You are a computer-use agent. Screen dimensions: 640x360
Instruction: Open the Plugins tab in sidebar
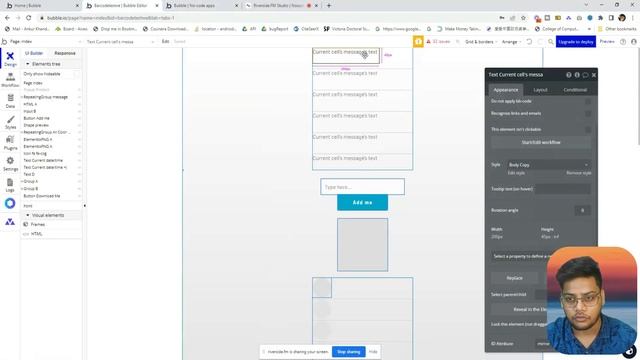[10, 143]
